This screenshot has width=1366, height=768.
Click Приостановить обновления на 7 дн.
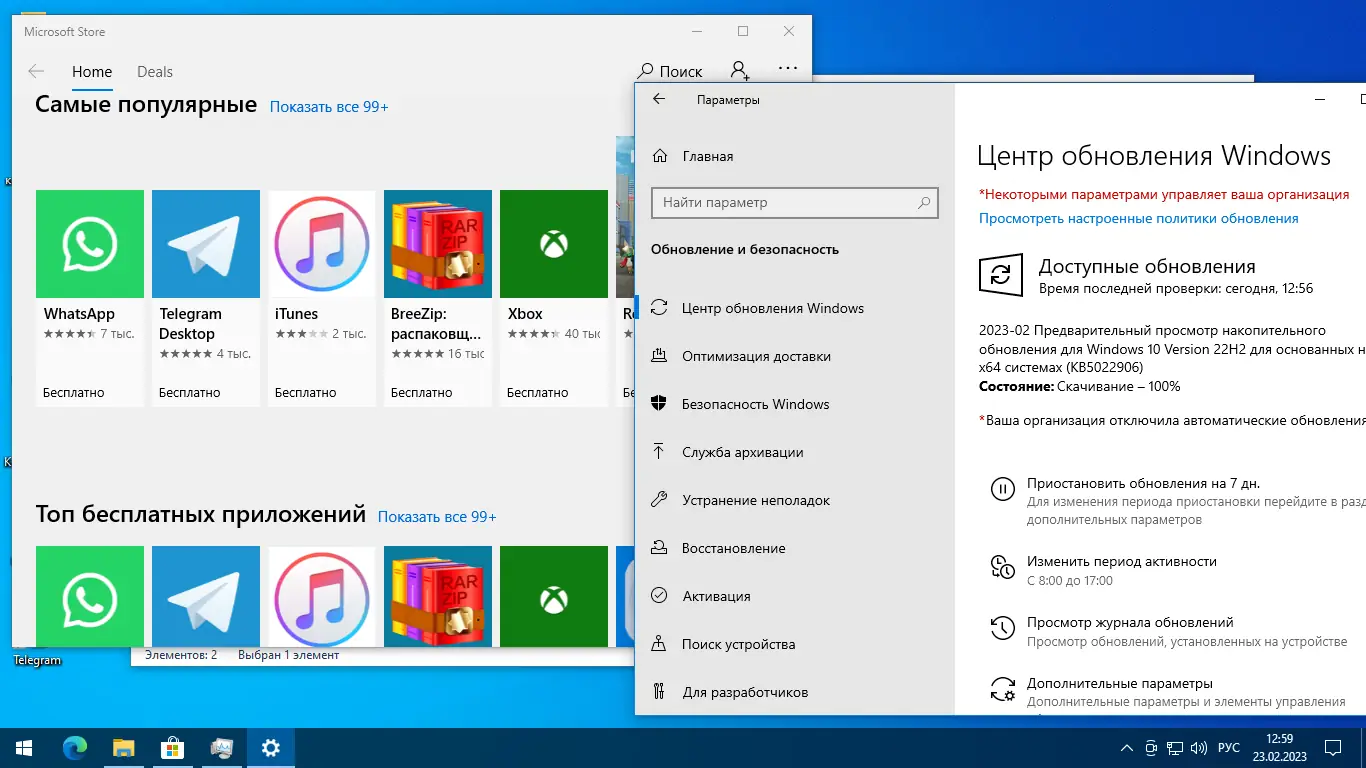coord(1143,483)
